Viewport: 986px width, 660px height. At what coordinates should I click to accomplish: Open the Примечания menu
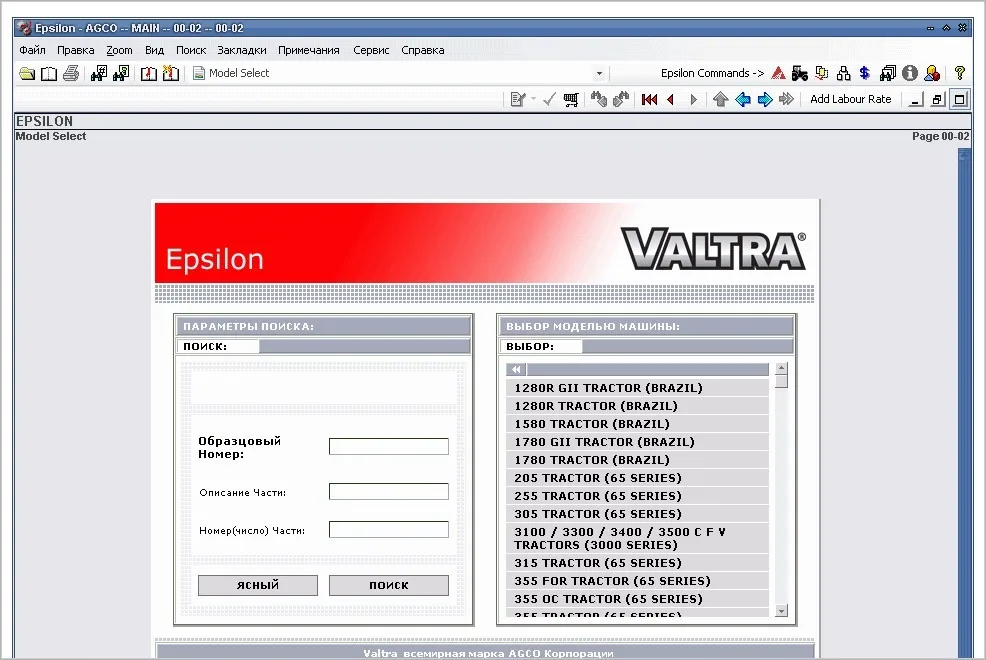click(309, 50)
